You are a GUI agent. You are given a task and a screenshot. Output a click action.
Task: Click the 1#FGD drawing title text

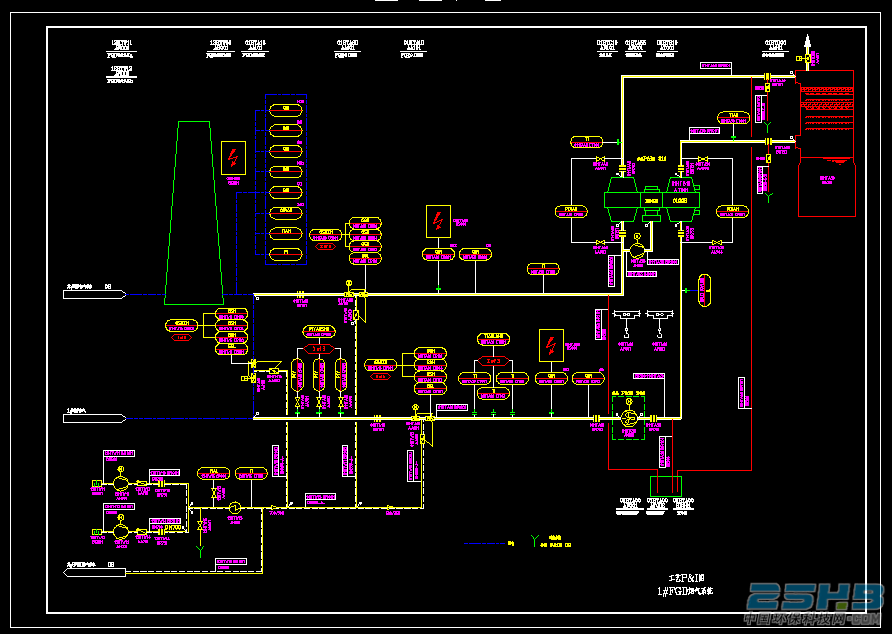pos(684,591)
